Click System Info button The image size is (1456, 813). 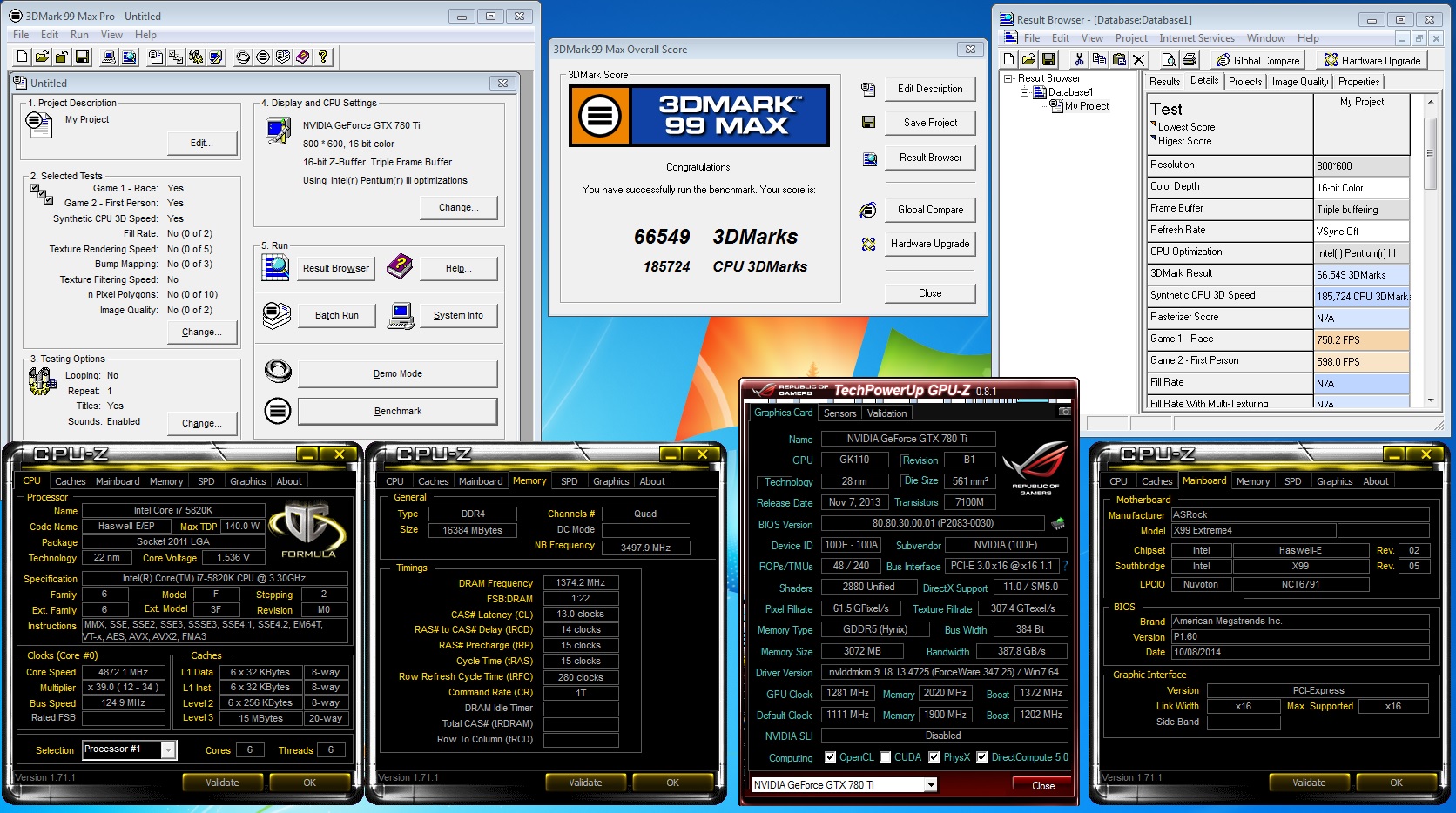click(x=458, y=315)
